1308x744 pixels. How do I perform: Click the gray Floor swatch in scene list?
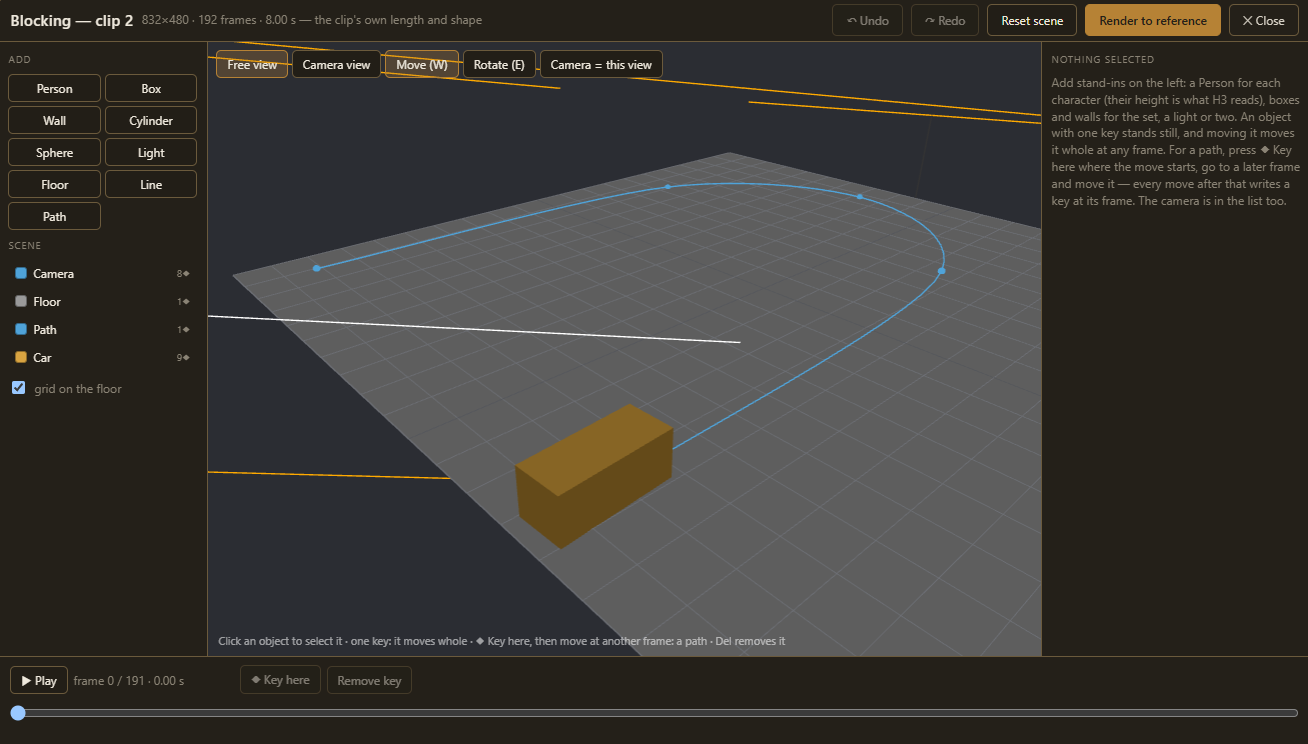click(21, 301)
